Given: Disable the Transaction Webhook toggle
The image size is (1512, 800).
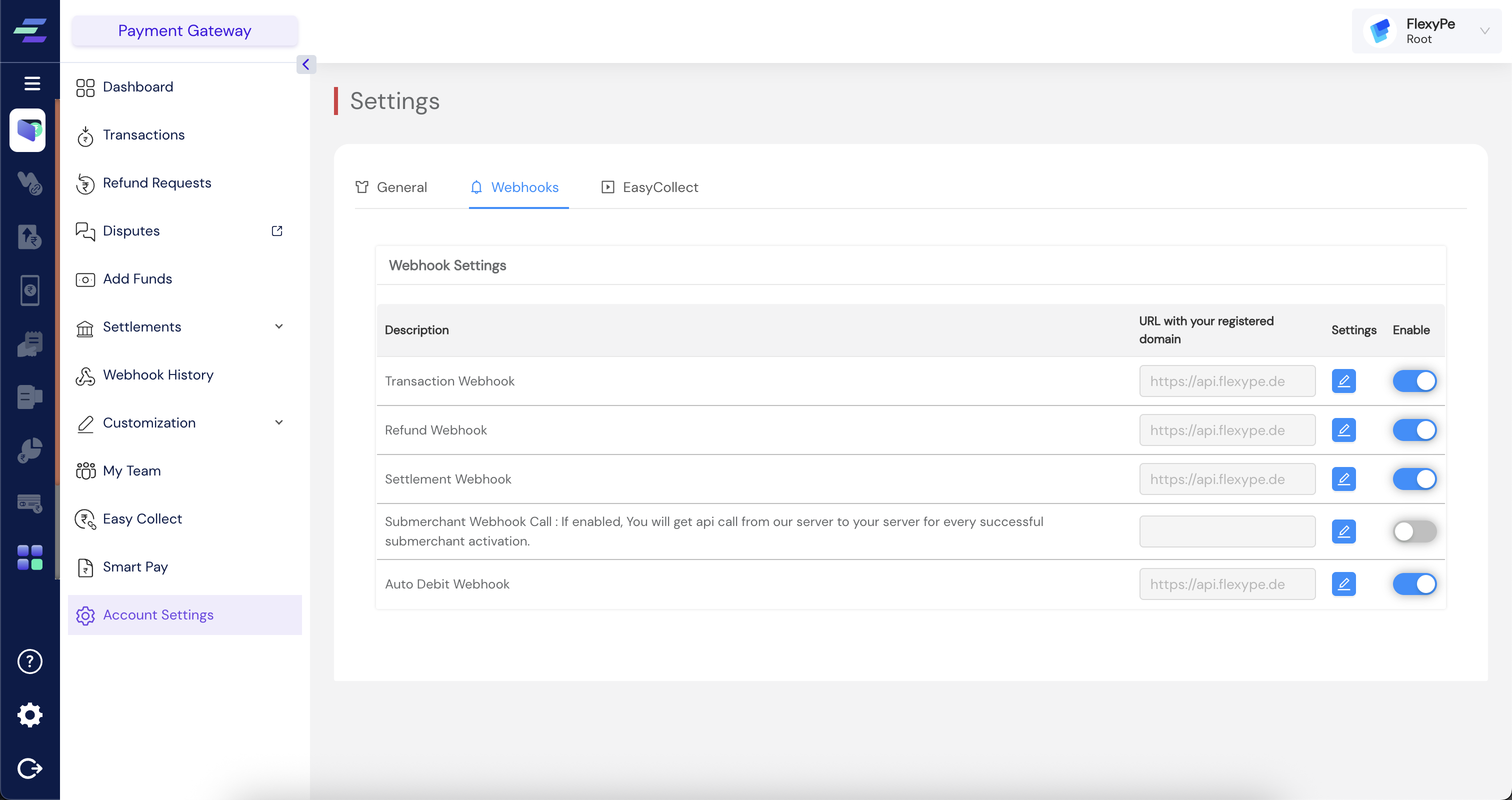Looking at the screenshot, I should (x=1414, y=381).
